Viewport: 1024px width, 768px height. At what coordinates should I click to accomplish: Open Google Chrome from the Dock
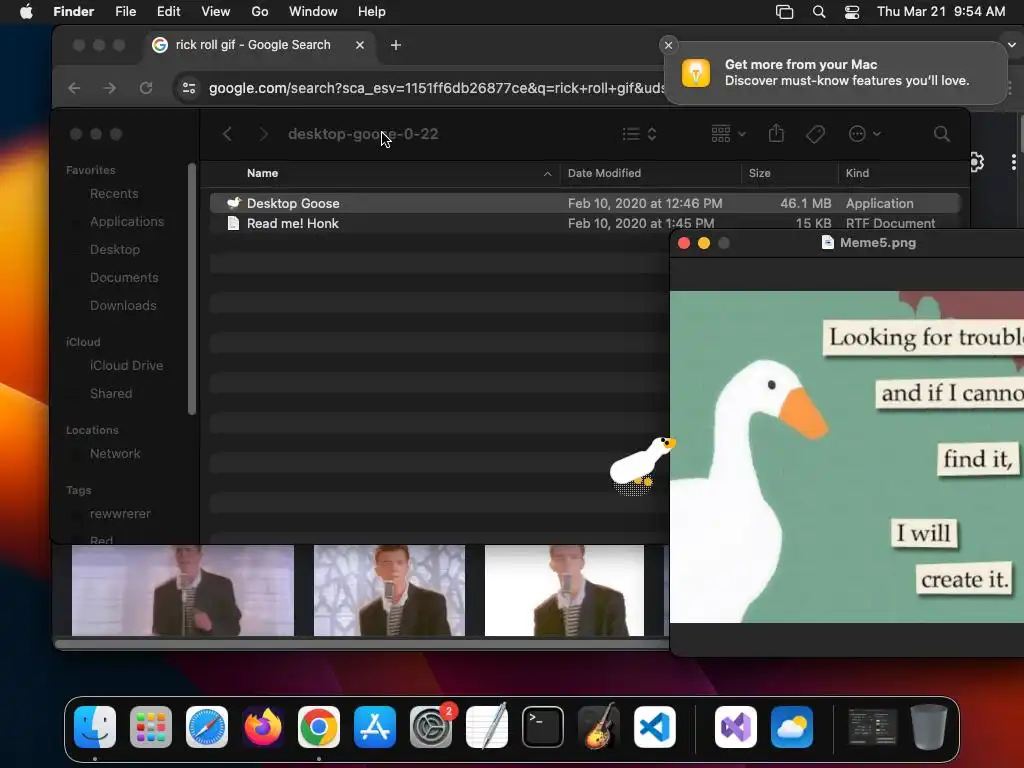(319, 727)
